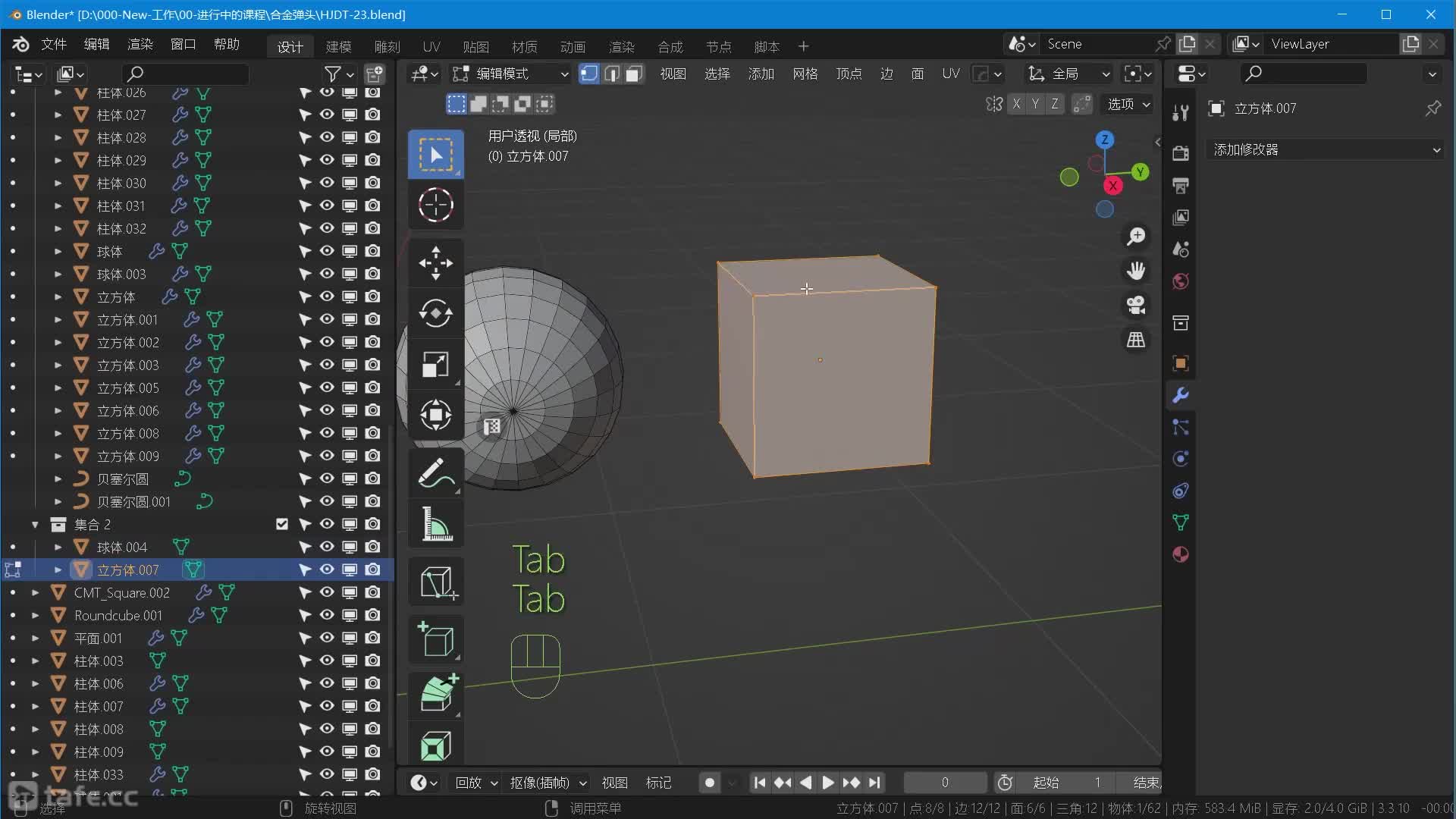Screen dimensions: 1456x819
Task: Hide 球体.004 in viewport
Action: [x=327, y=547]
